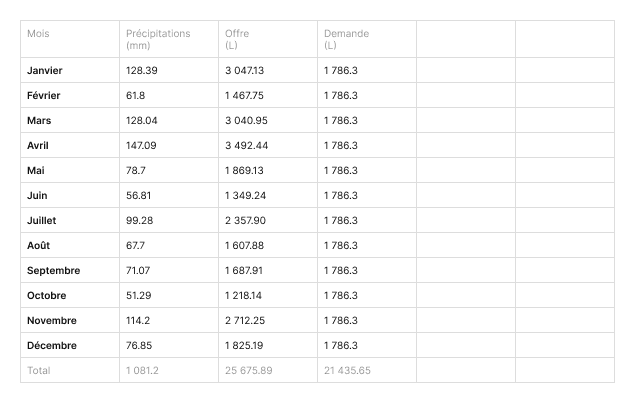Click the Total row label
This screenshot has width=640, height=403.
pyautogui.click(x=39, y=371)
